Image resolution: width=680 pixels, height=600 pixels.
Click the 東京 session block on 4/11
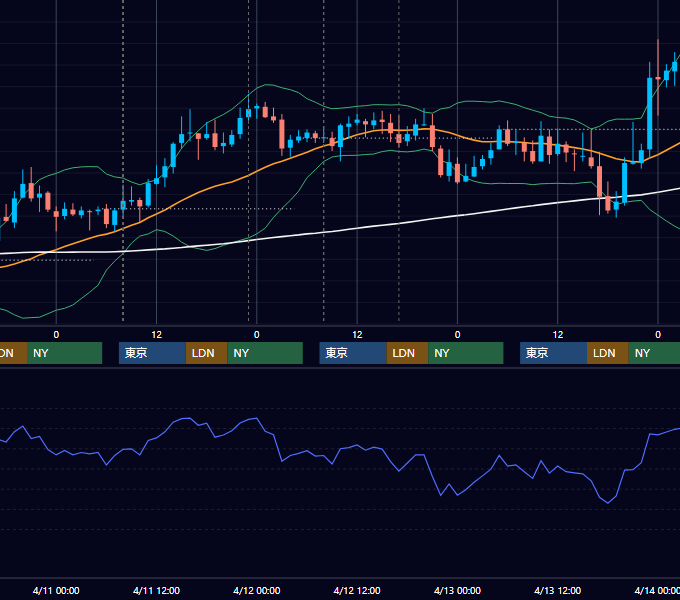click(x=152, y=353)
